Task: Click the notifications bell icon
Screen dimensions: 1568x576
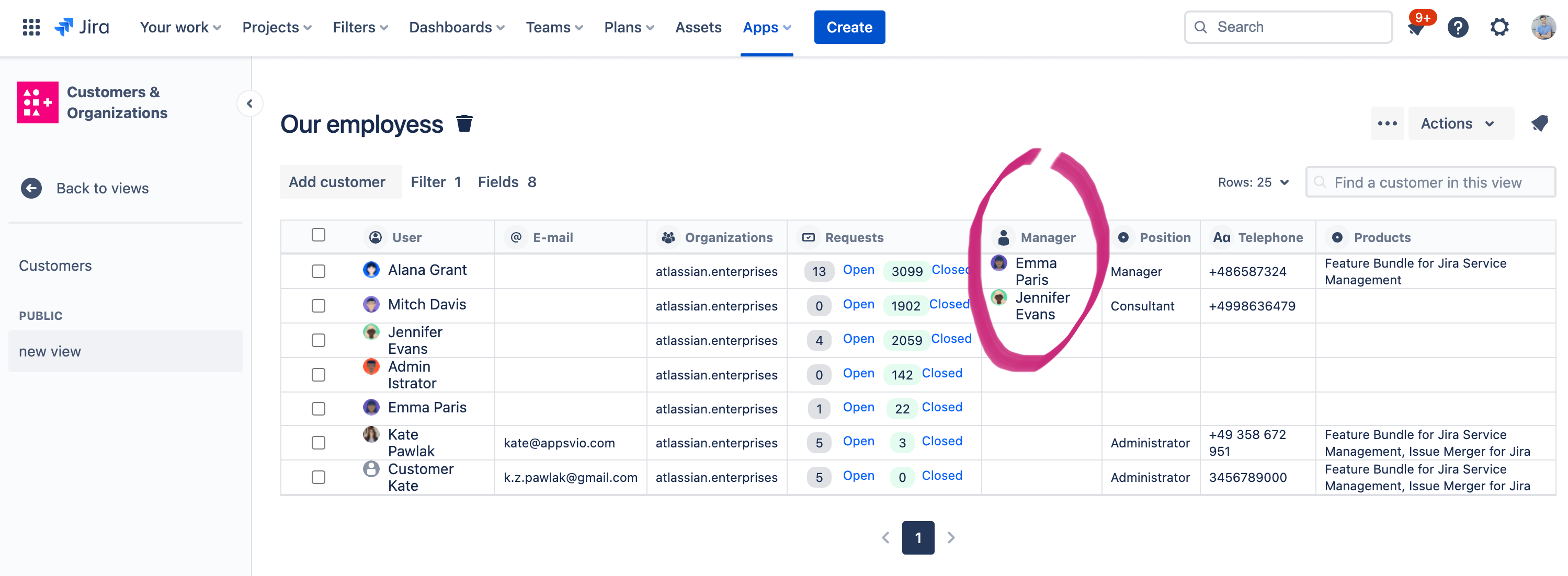Action: pyautogui.click(x=1417, y=28)
